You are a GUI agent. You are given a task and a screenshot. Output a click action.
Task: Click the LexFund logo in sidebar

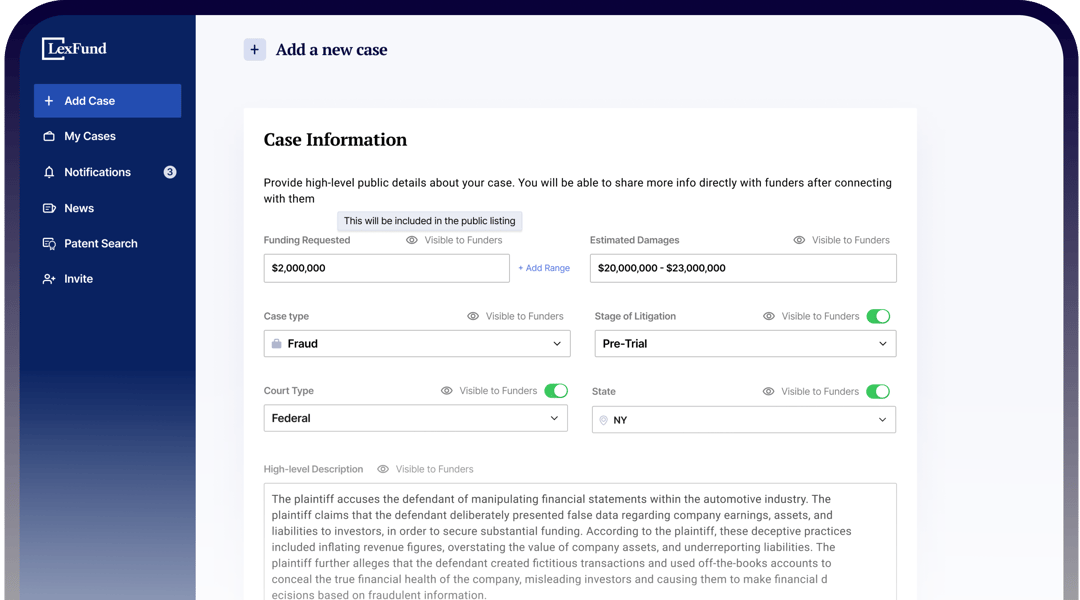[x=74, y=49]
